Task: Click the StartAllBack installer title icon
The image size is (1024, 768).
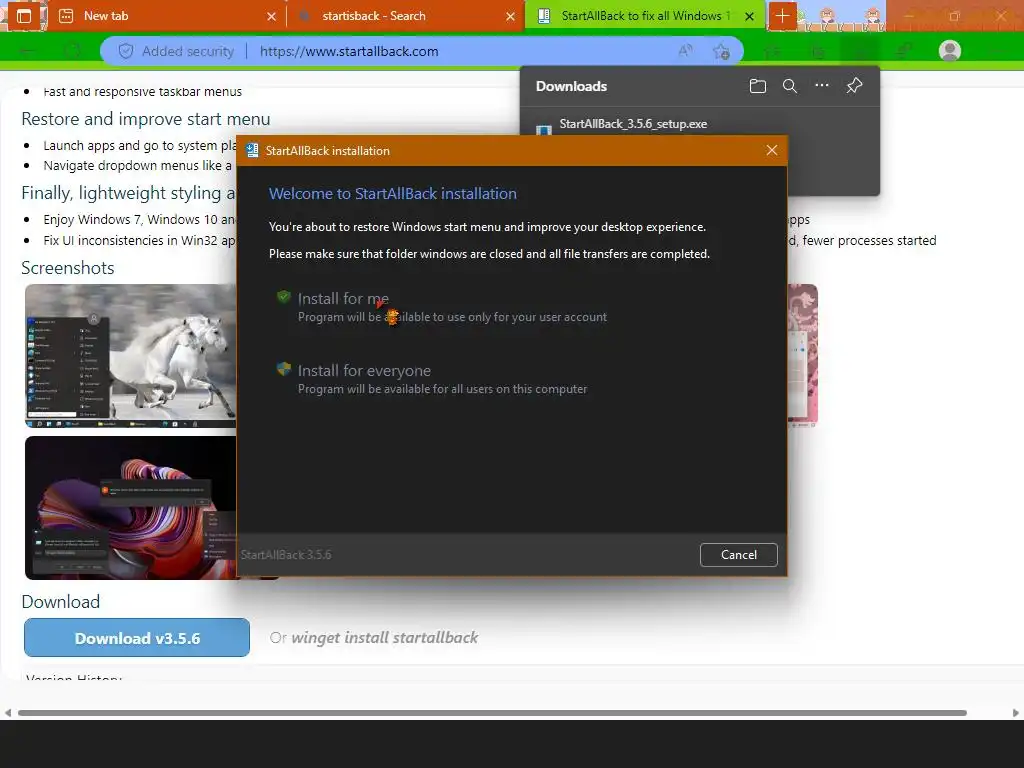Action: coord(252,150)
